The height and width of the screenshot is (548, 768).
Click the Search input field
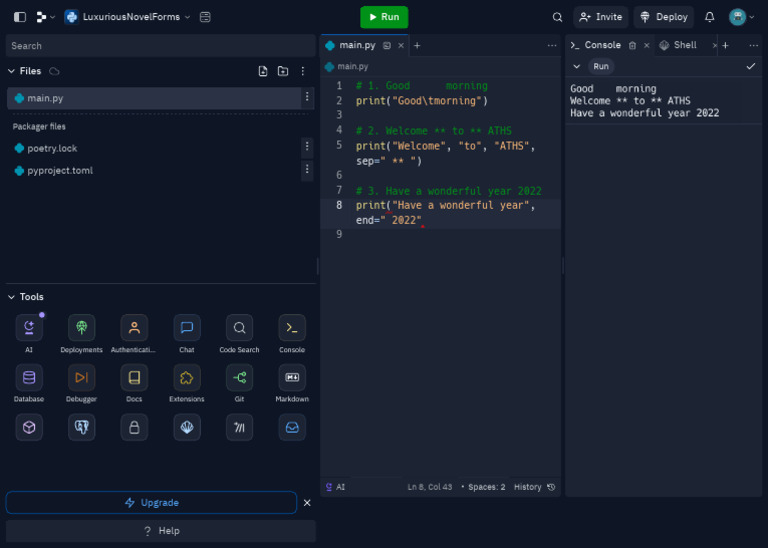click(160, 46)
